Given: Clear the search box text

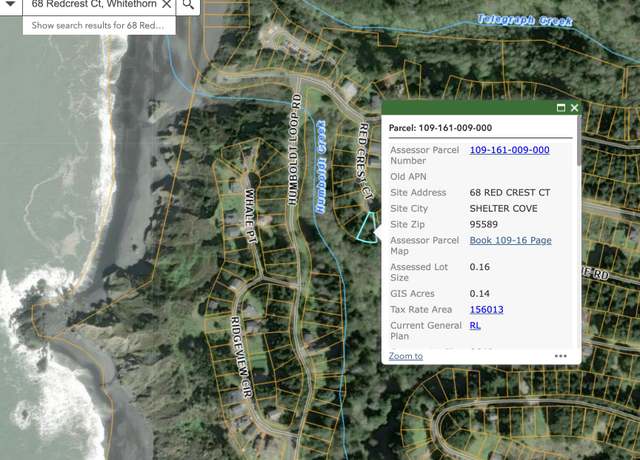Looking at the screenshot, I should tap(167, 4).
